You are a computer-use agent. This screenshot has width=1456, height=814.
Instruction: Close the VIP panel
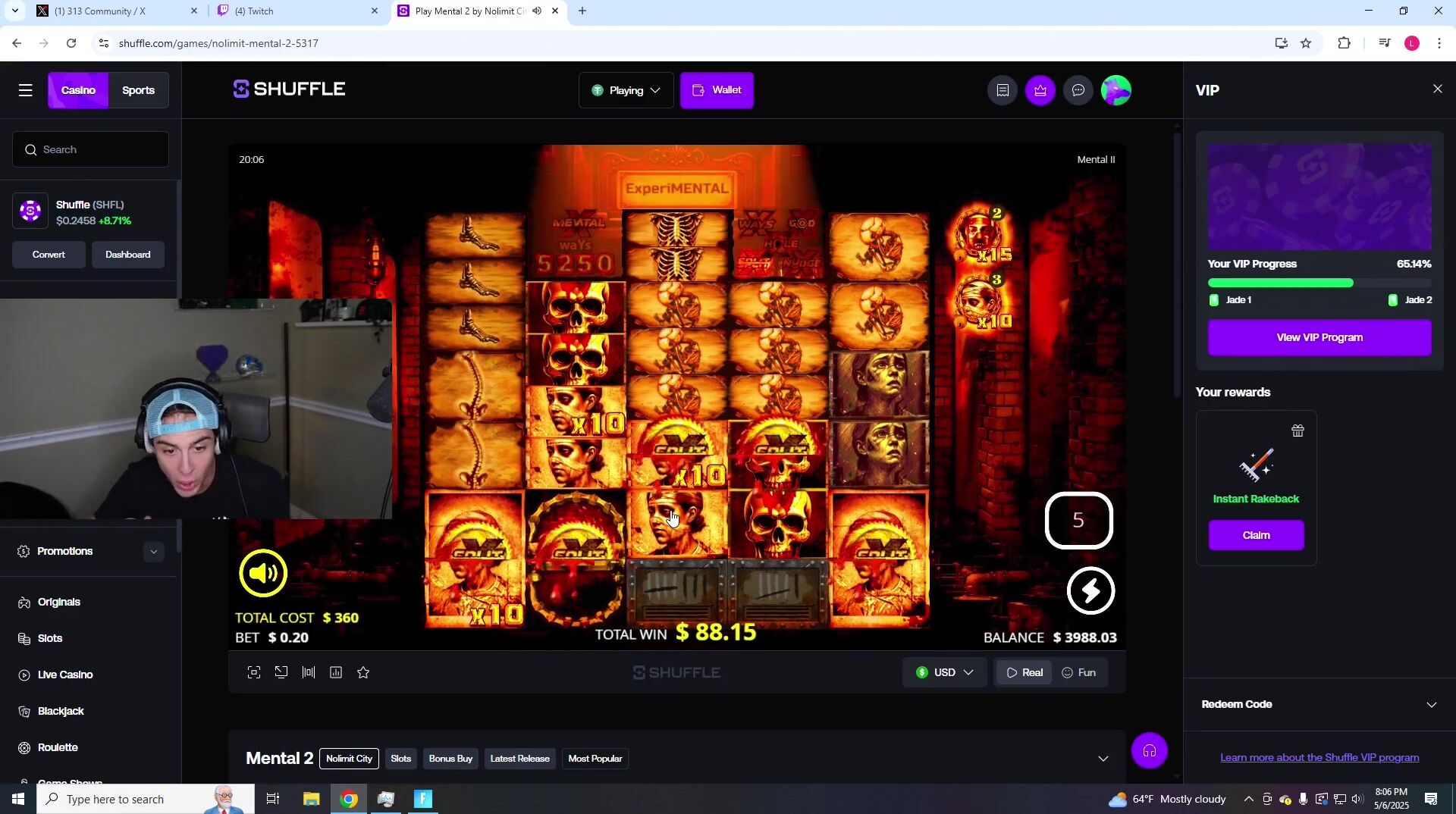point(1437,89)
